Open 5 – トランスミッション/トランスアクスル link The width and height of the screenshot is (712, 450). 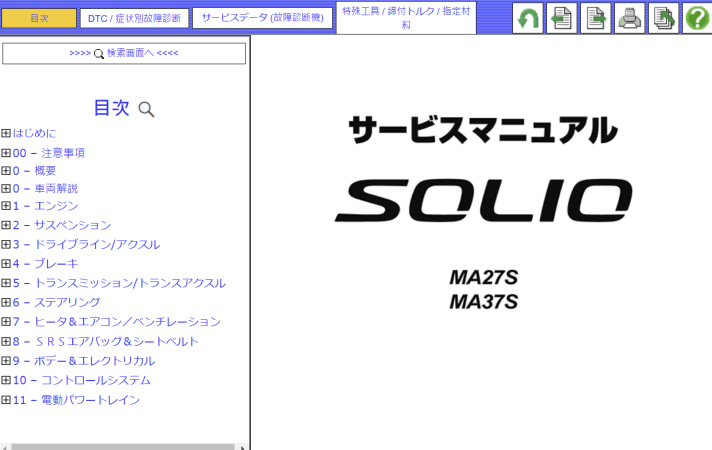coord(119,283)
